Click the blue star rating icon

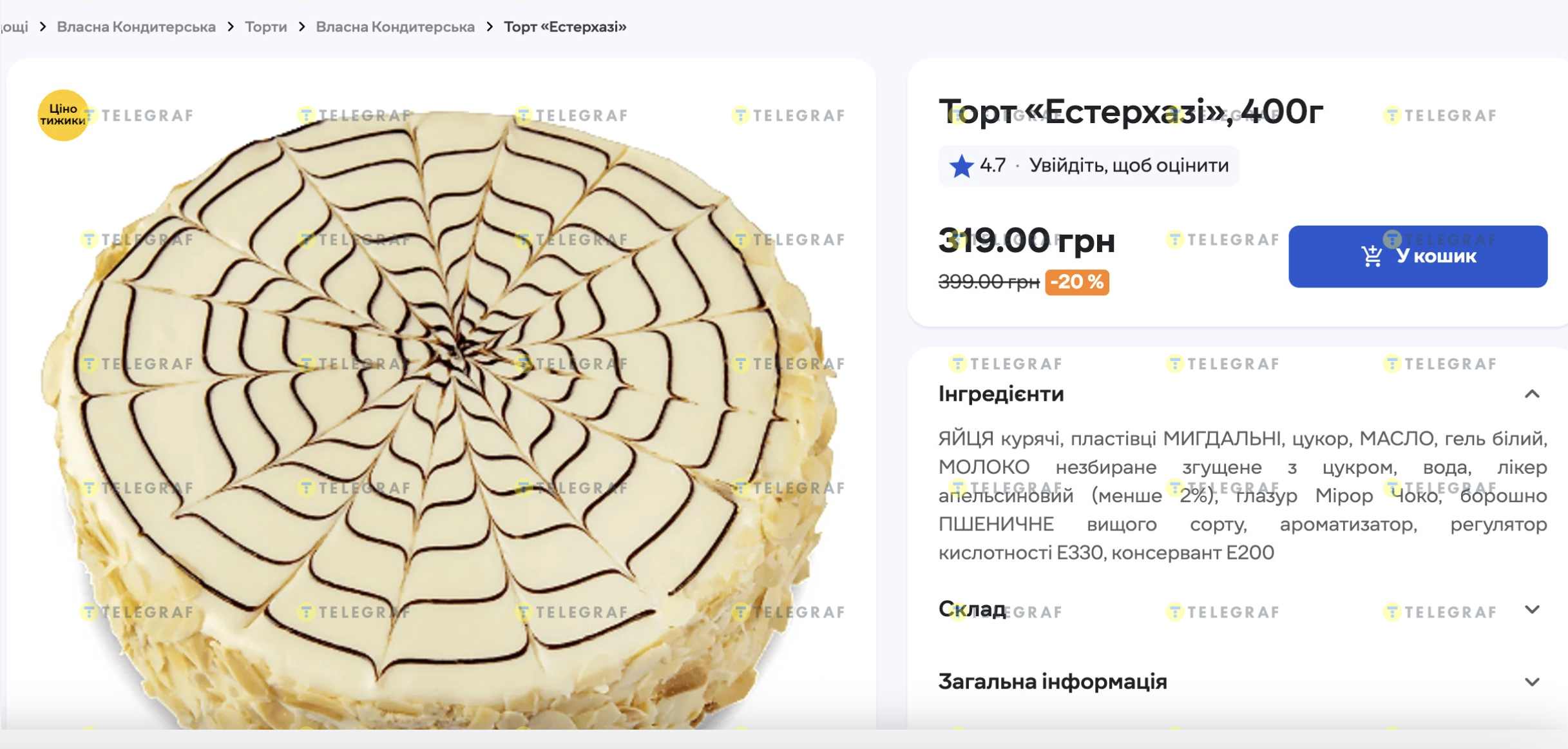pos(961,166)
